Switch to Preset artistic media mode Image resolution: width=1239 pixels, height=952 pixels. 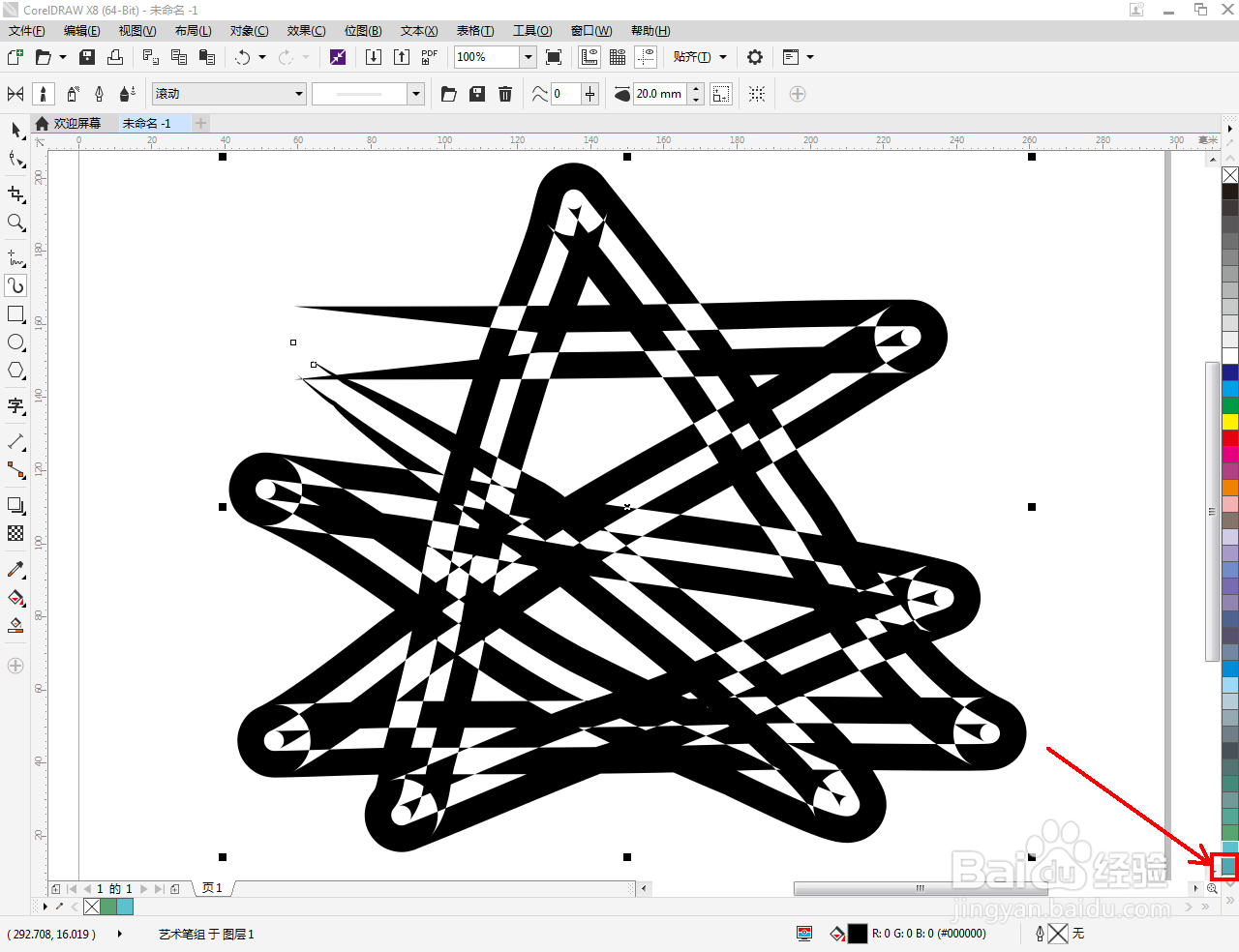[15, 94]
